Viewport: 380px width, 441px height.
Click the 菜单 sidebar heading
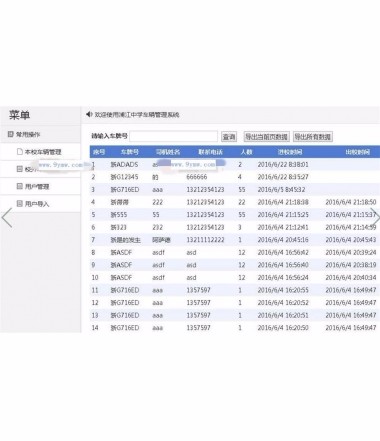(19, 115)
